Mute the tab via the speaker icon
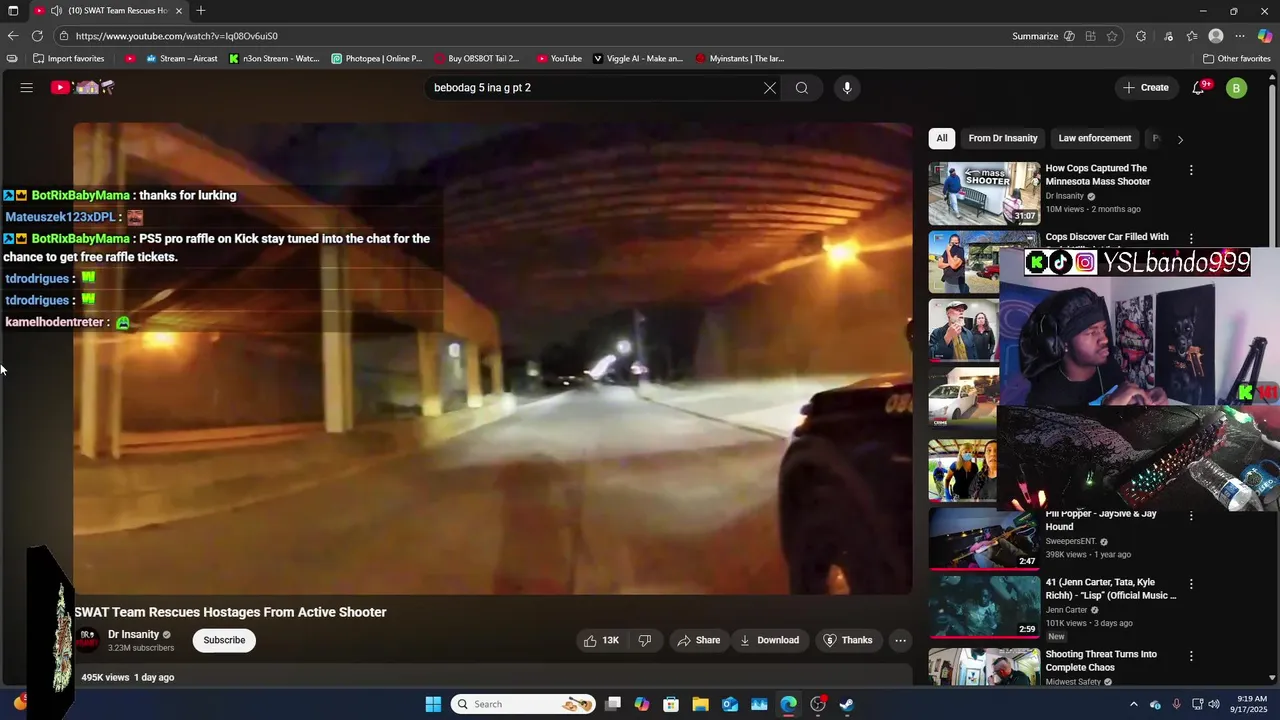The width and height of the screenshot is (1280, 720). pyautogui.click(x=56, y=11)
